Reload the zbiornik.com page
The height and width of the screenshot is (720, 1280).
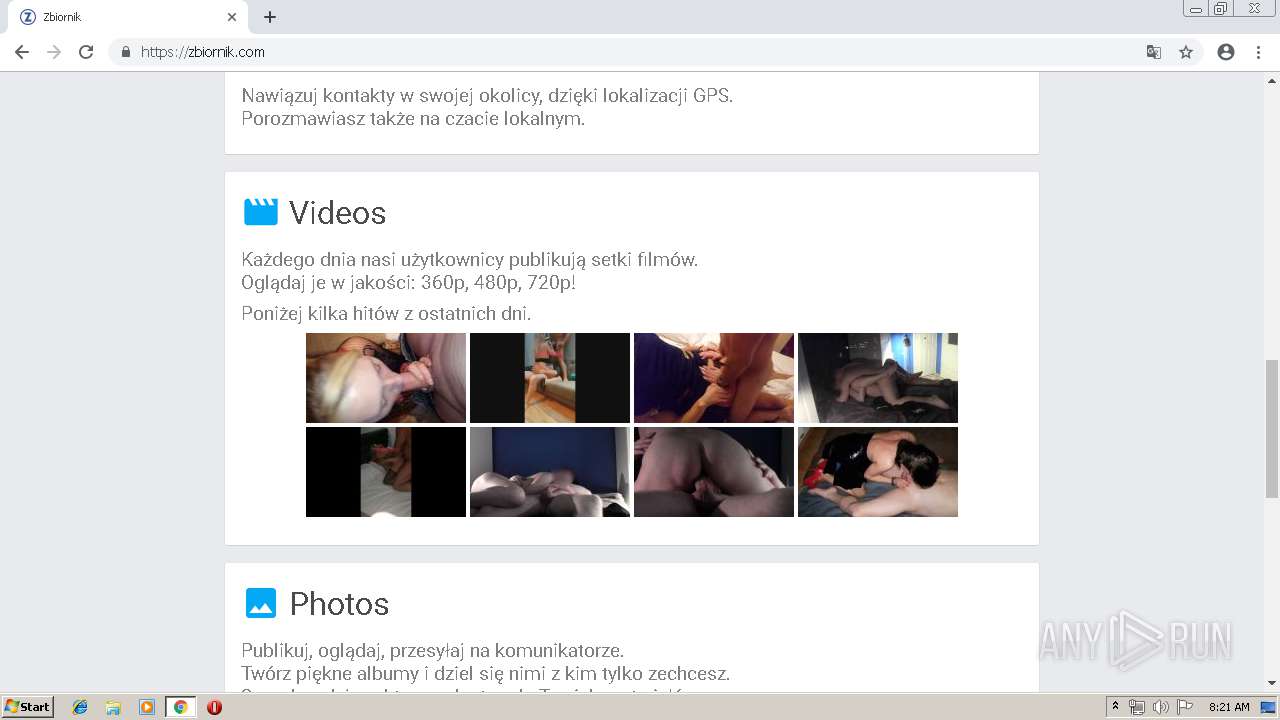tap(86, 52)
